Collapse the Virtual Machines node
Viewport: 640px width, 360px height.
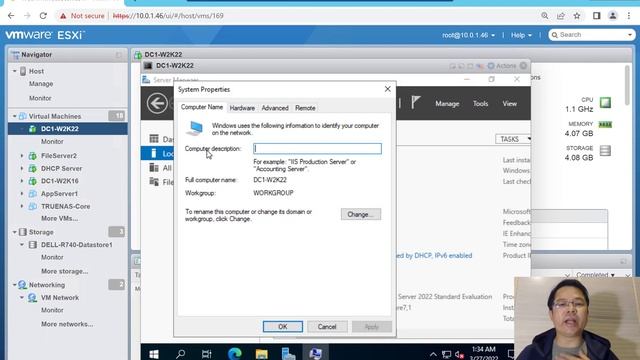pyautogui.click(x=15, y=116)
